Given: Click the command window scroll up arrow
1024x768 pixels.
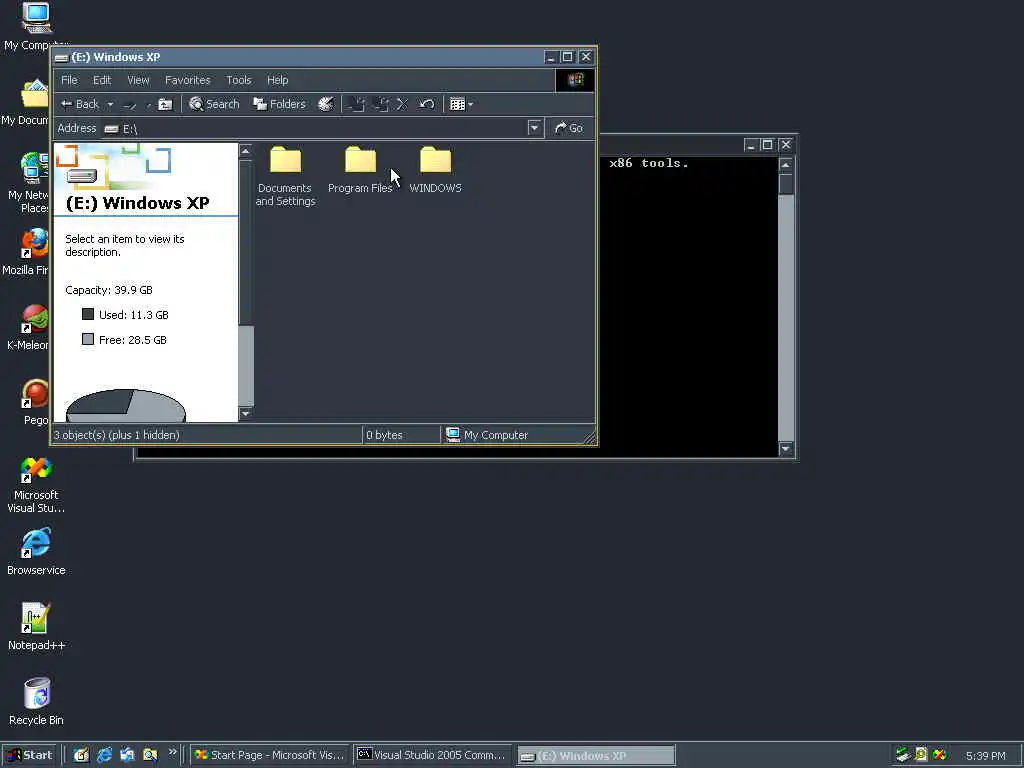Looking at the screenshot, I should click(786, 165).
